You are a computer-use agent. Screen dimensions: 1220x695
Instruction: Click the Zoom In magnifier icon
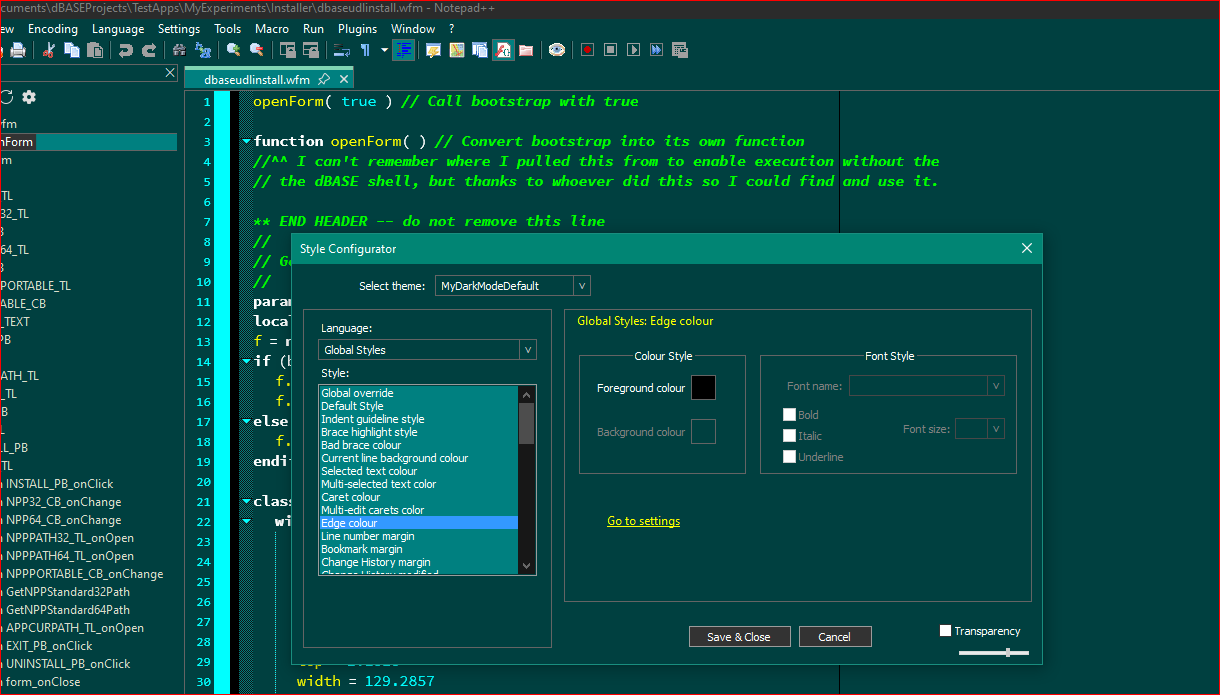[233, 50]
